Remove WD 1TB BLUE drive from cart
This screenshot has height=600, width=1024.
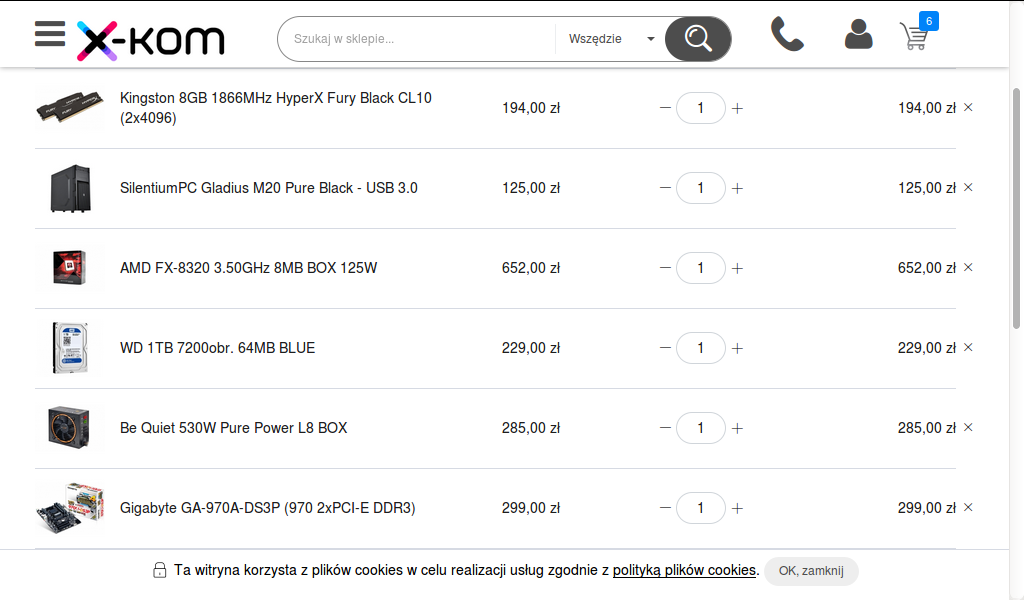pos(968,347)
